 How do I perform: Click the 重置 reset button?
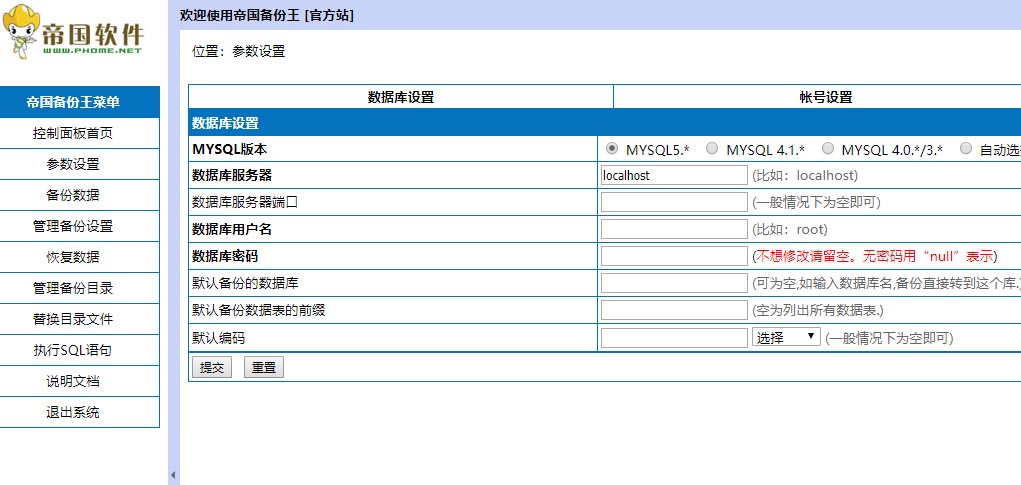point(264,367)
